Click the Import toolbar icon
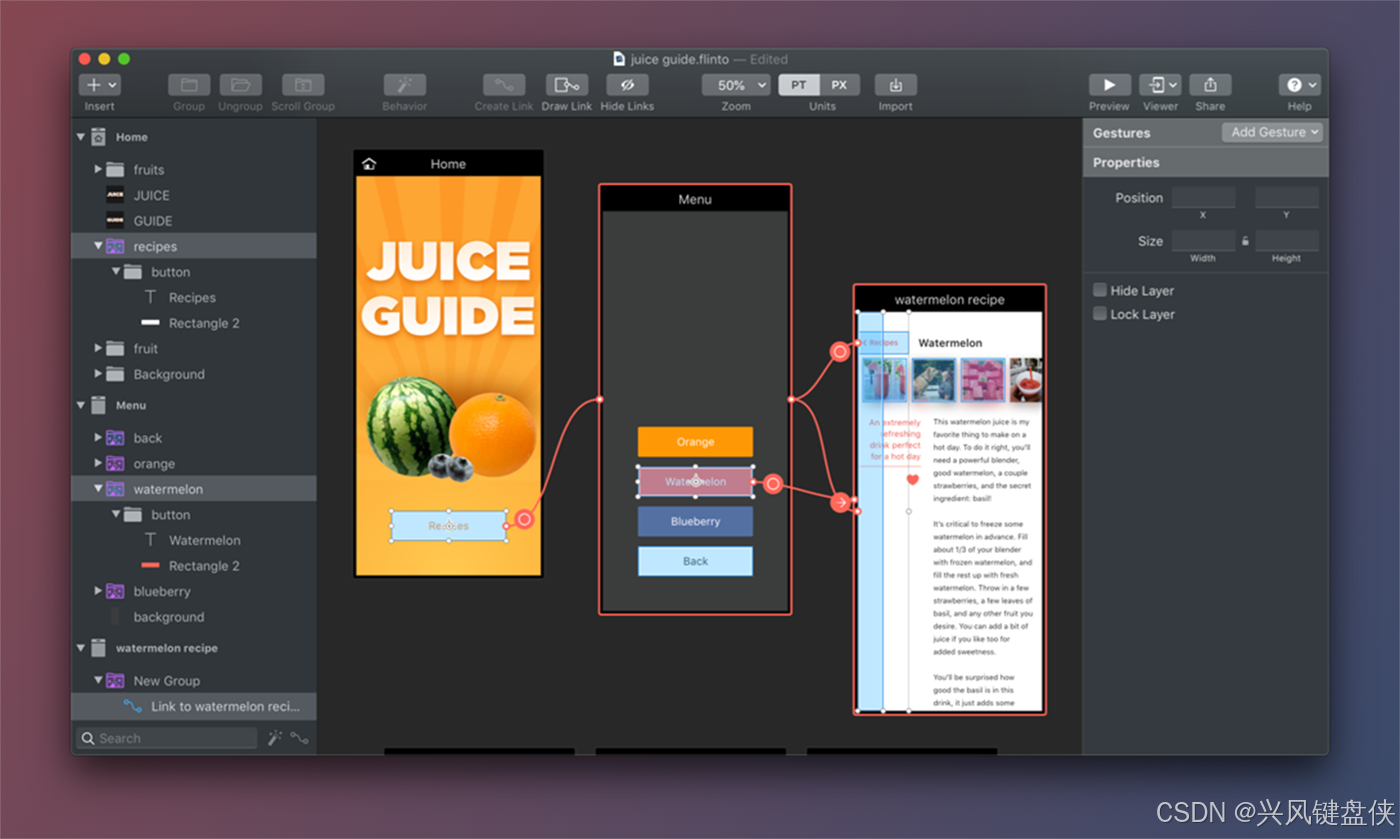The height and width of the screenshot is (839, 1400). [896, 85]
